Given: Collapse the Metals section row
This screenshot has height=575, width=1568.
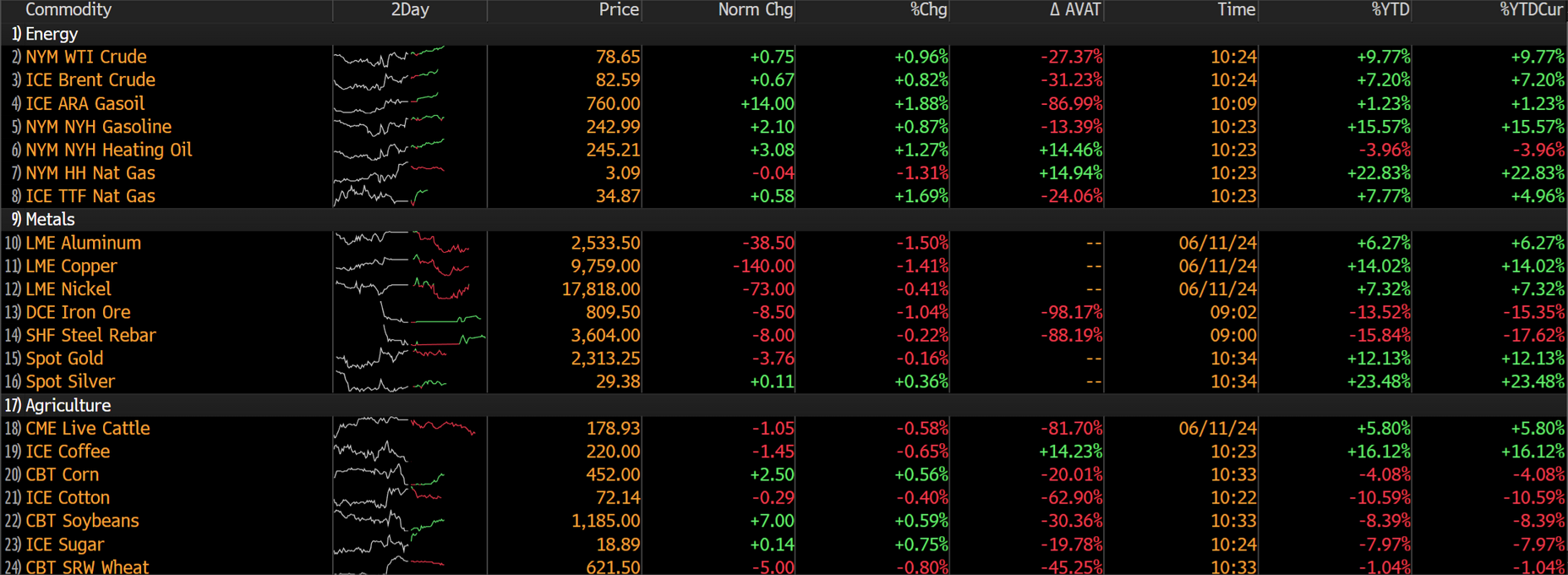Looking at the screenshot, I should coord(784,220).
